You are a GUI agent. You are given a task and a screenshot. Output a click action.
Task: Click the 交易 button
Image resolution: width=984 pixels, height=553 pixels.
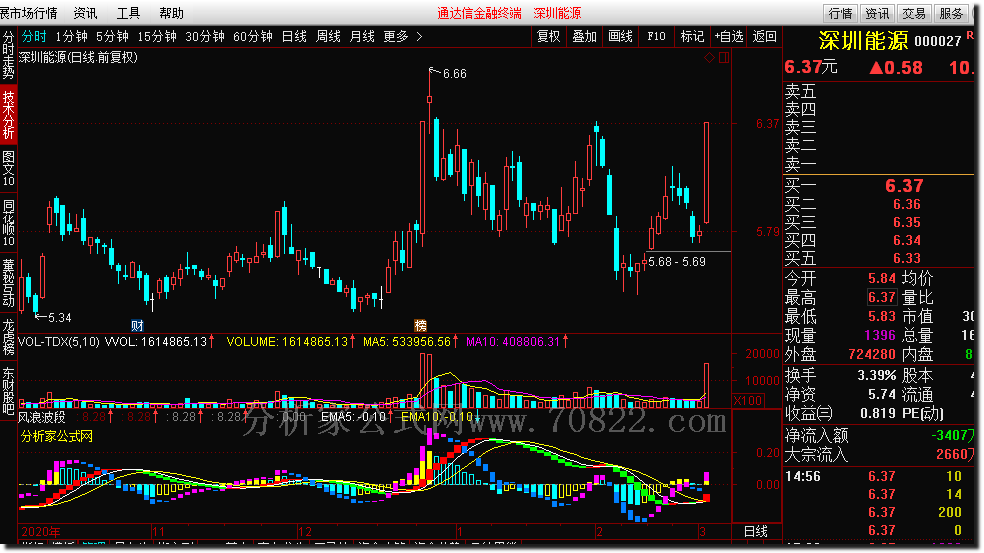(914, 13)
